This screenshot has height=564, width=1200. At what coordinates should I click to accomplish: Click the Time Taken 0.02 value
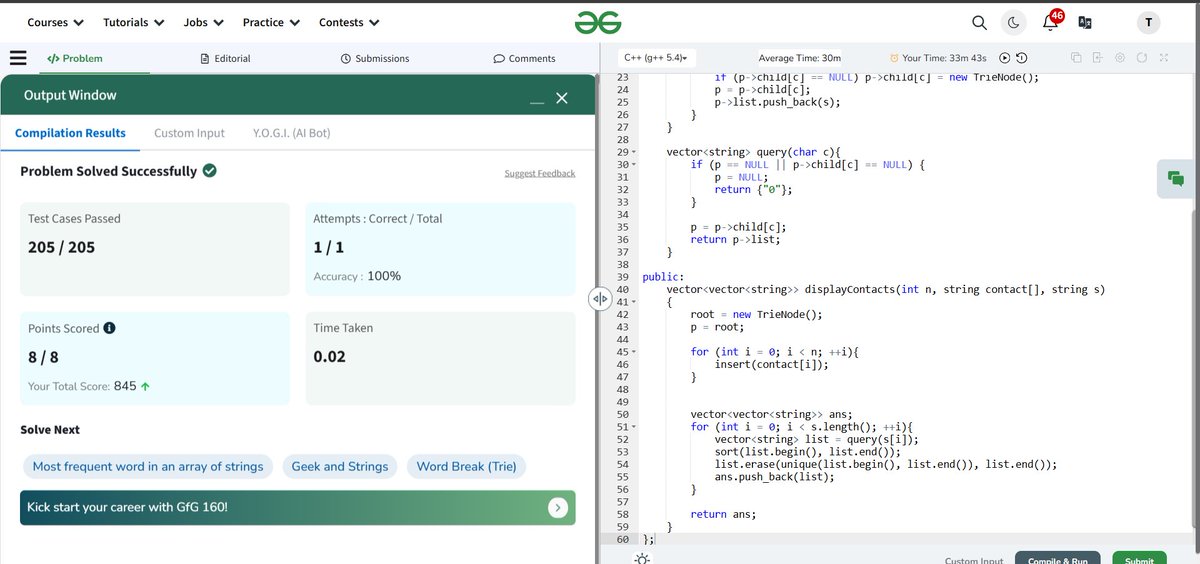pyautogui.click(x=330, y=356)
